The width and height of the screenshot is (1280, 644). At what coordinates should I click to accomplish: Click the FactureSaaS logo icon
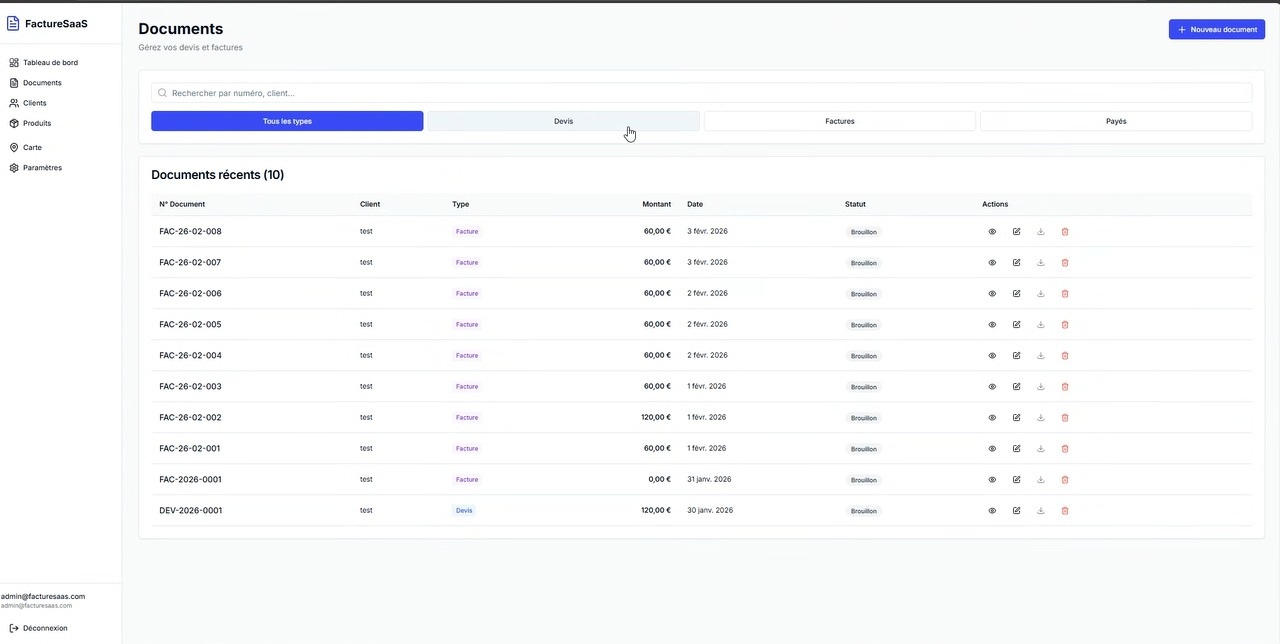click(x=13, y=24)
